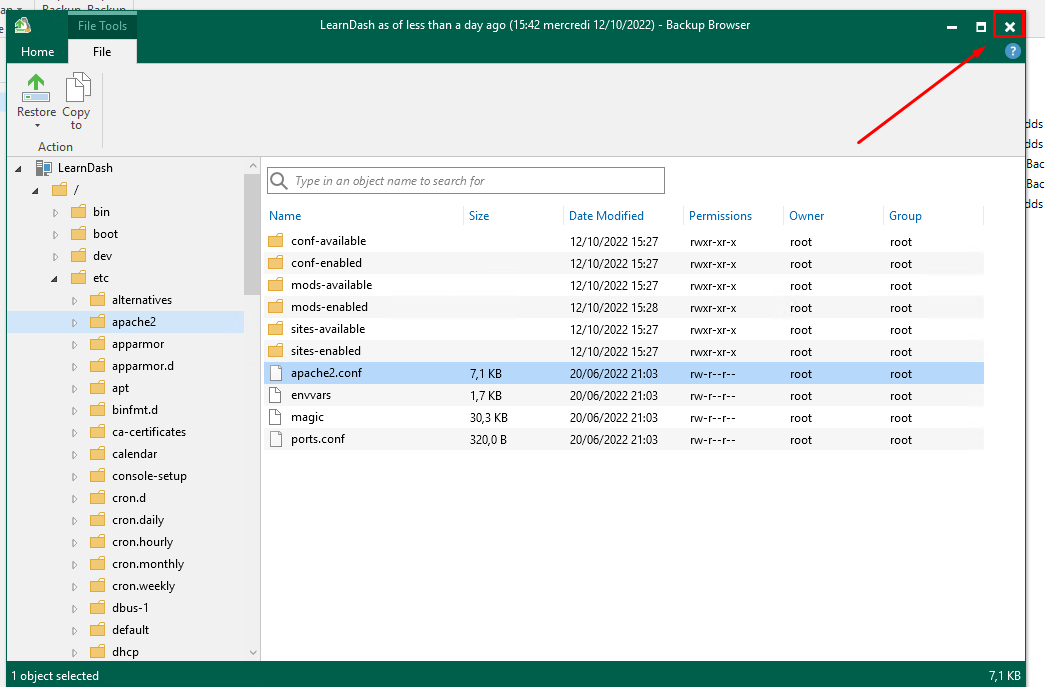Click the magic file icon
1045x687 pixels.
(275, 417)
